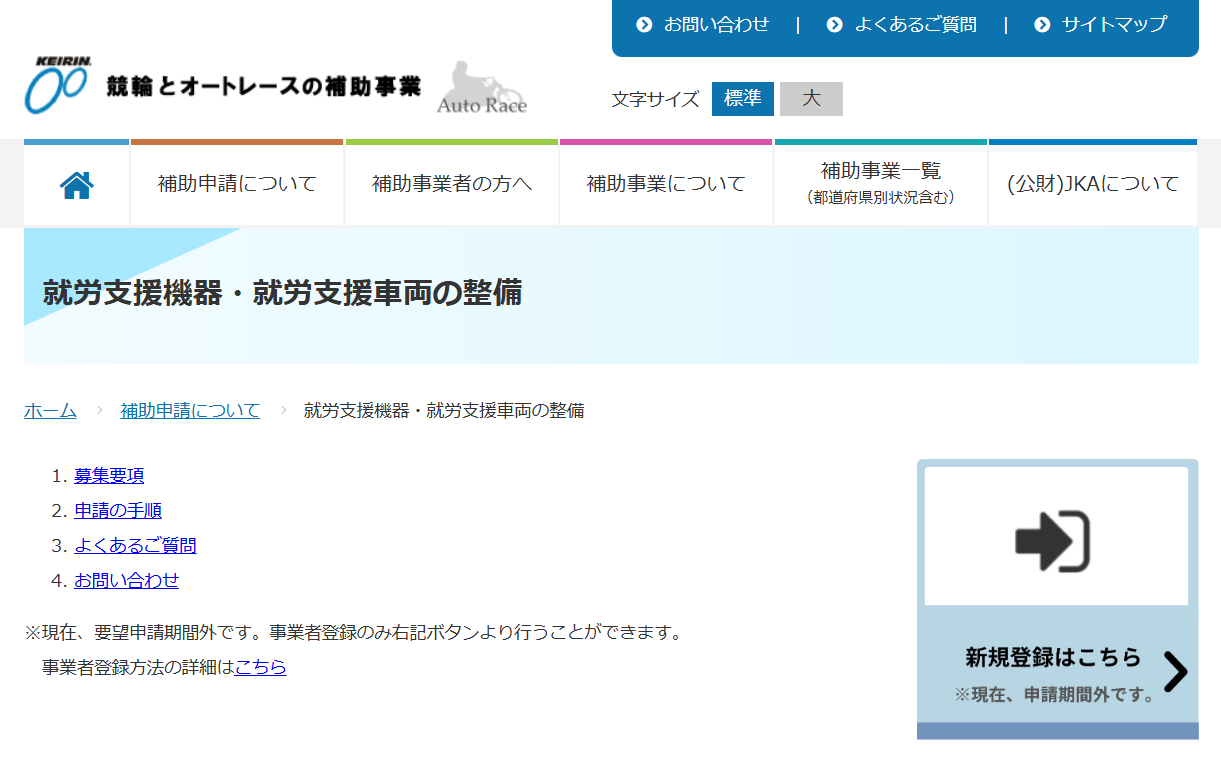1221x775 pixels.
Task: Open 補助事業について menu
Action: 666,184
